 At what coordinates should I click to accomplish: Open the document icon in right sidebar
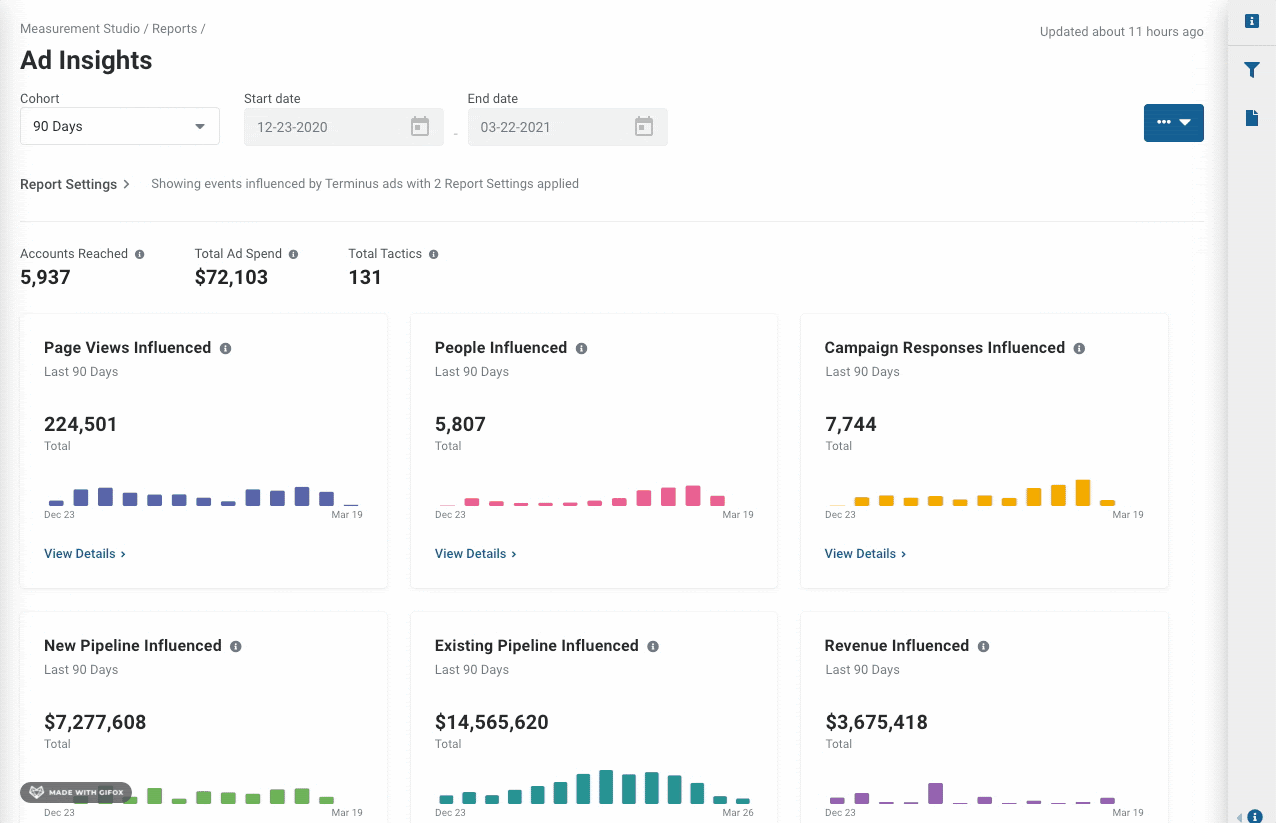pyautogui.click(x=1252, y=118)
